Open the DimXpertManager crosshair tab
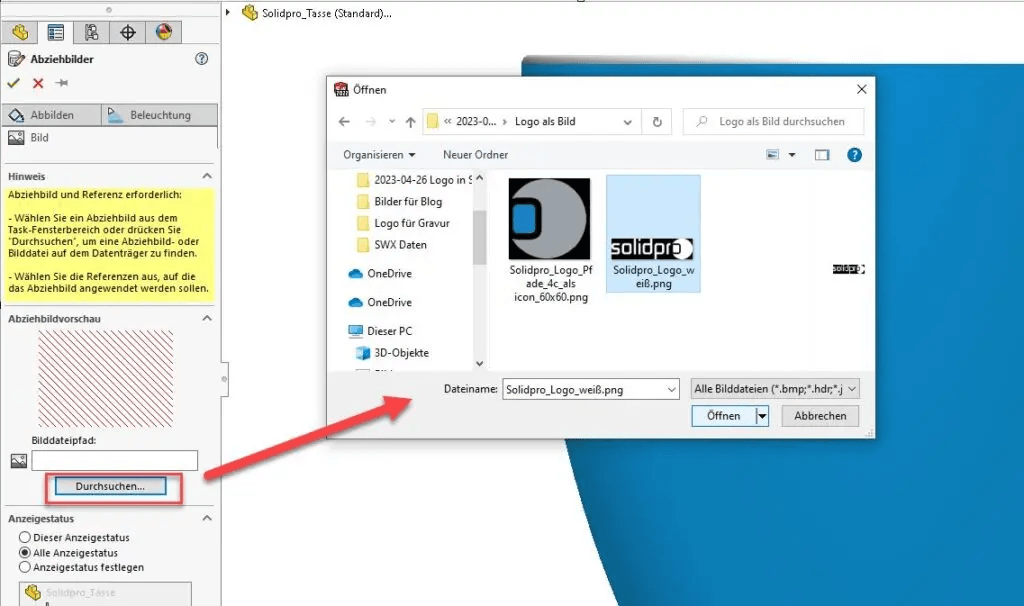1024x606 pixels. click(x=128, y=32)
